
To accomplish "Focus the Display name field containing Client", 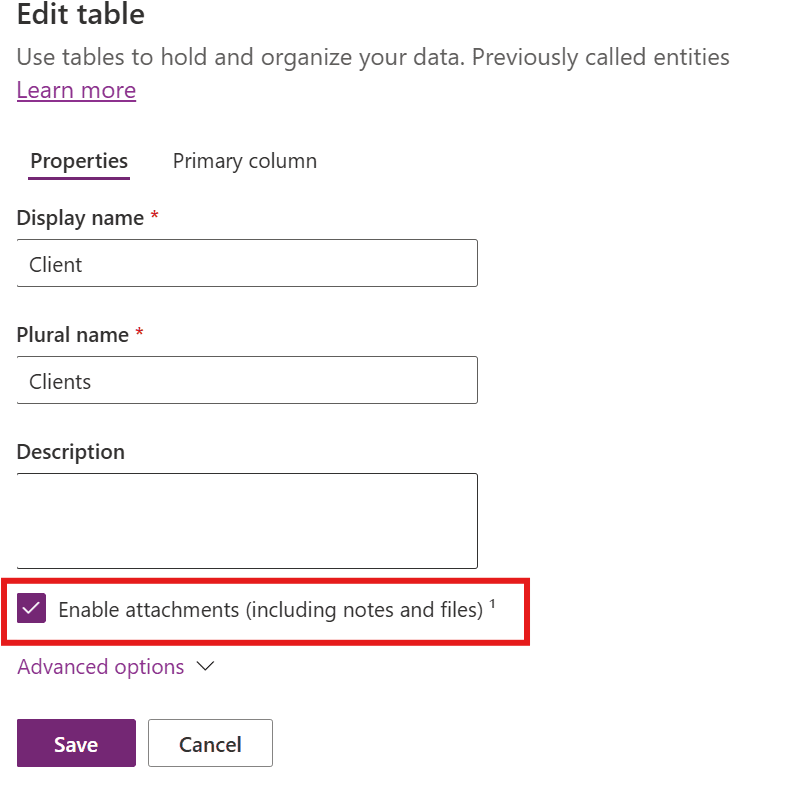I will tap(247, 264).
